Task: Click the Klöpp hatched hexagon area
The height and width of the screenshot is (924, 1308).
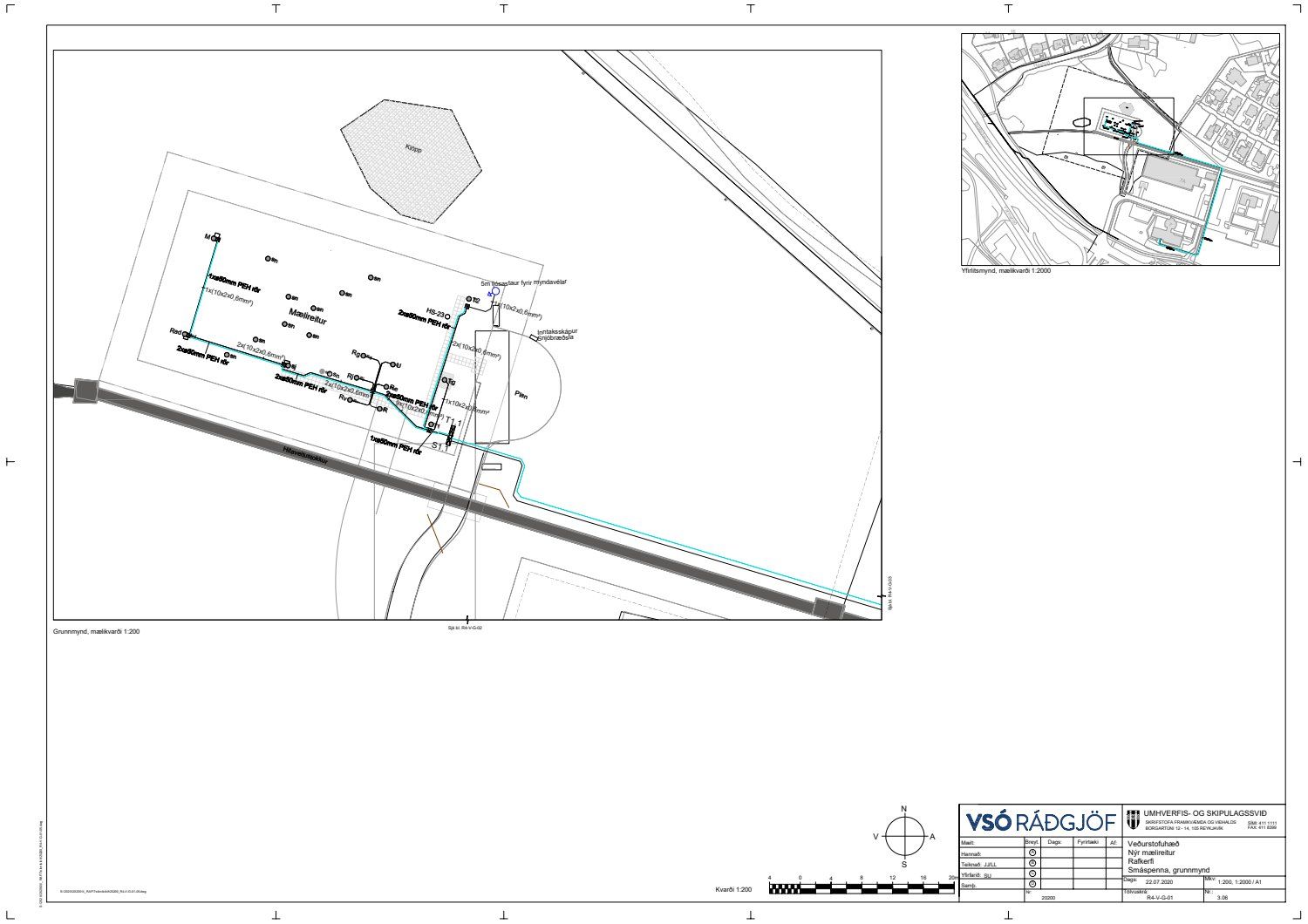Action: pyautogui.click(x=411, y=159)
